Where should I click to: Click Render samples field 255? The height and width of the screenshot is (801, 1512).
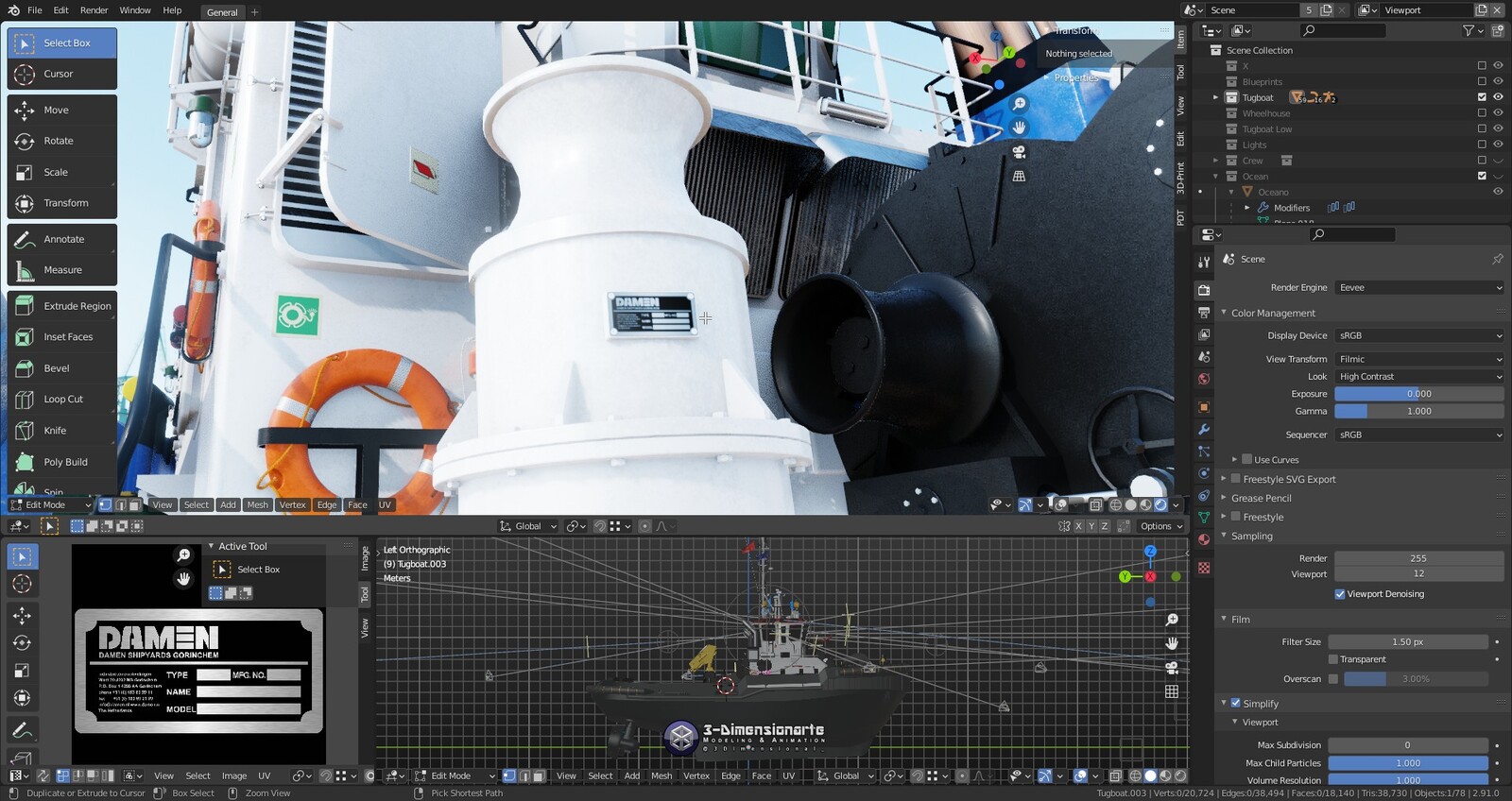1418,558
